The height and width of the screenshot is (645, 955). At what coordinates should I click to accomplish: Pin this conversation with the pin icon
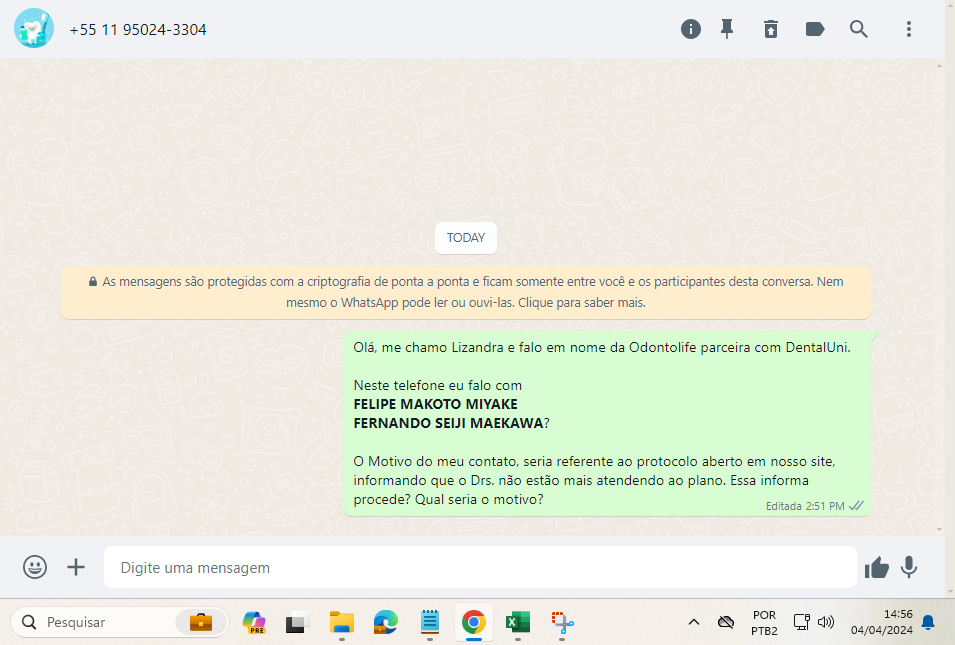[x=727, y=29]
